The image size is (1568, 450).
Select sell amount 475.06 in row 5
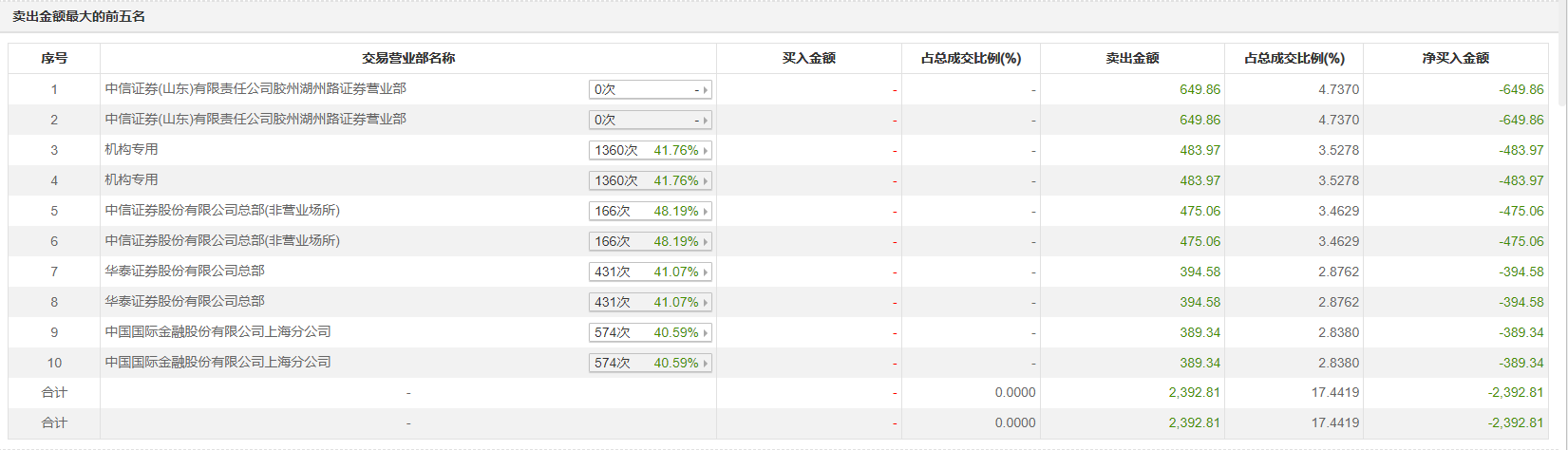coord(1200,211)
